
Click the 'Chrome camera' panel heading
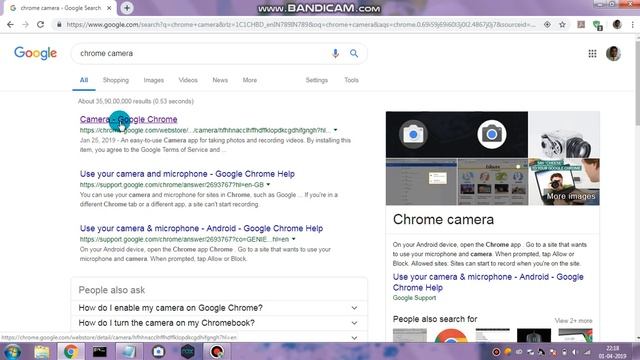443,220
